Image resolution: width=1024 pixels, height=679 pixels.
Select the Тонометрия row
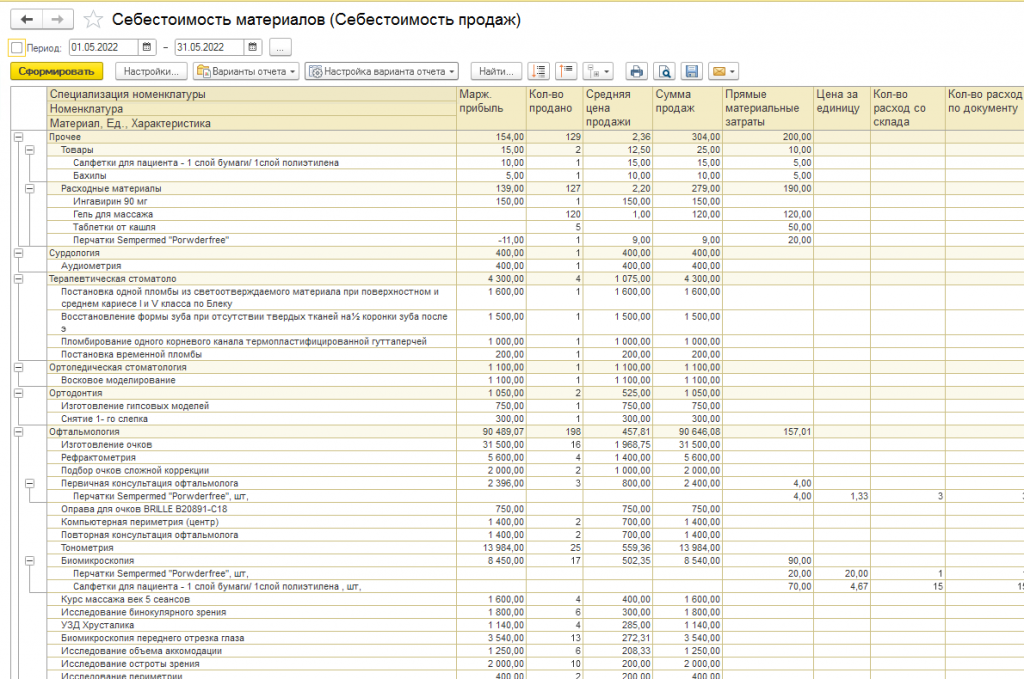[251, 548]
